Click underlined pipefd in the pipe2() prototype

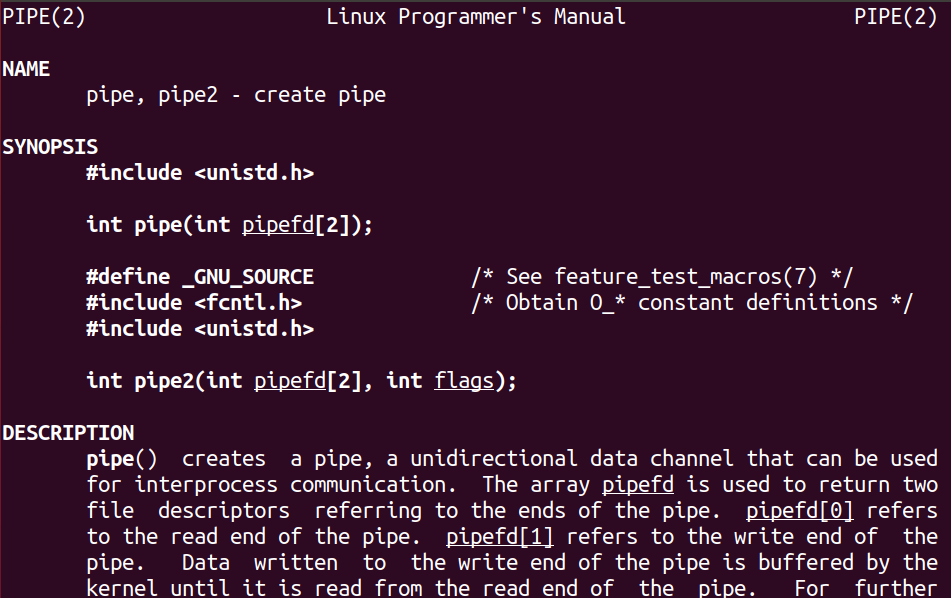click(x=290, y=381)
